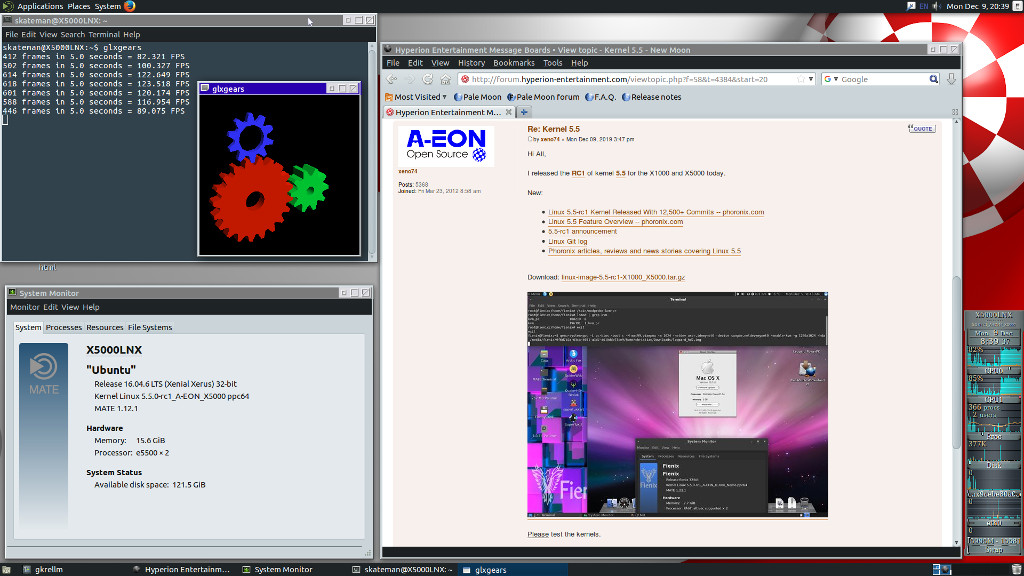
Task: Open the browser's Tools menu
Action: (x=552, y=63)
